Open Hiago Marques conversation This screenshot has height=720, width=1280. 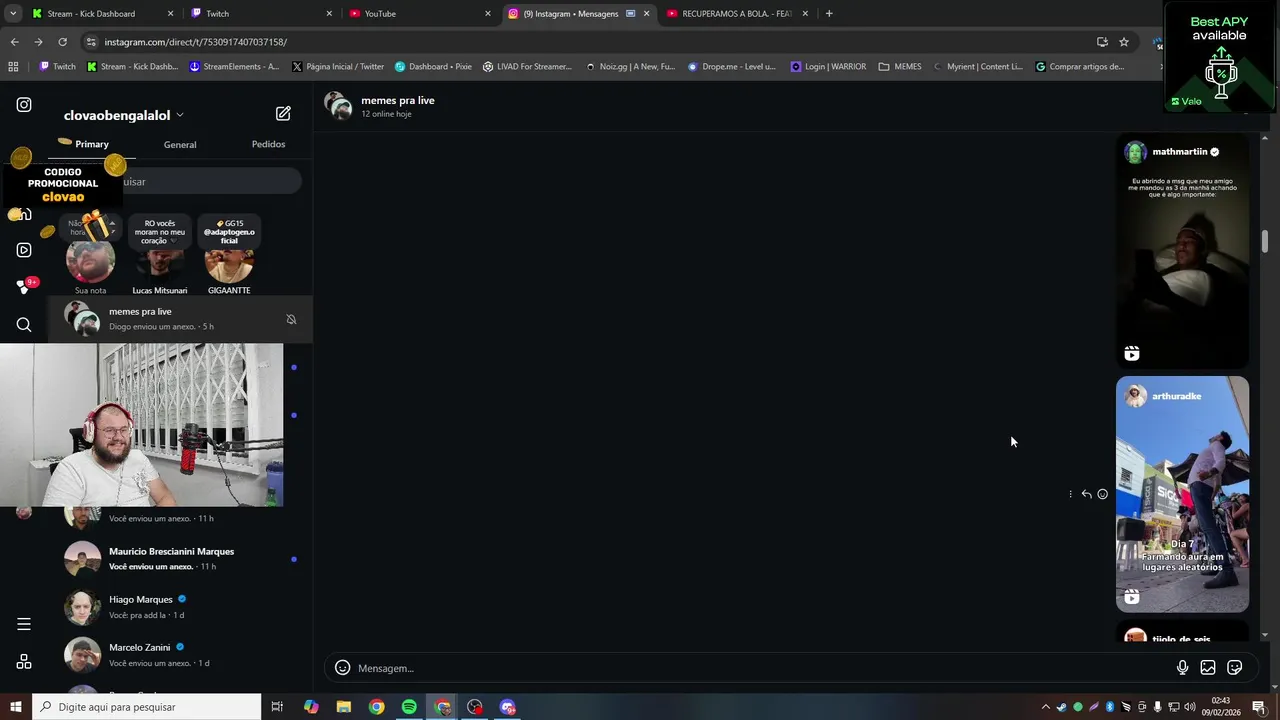point(180,607)
